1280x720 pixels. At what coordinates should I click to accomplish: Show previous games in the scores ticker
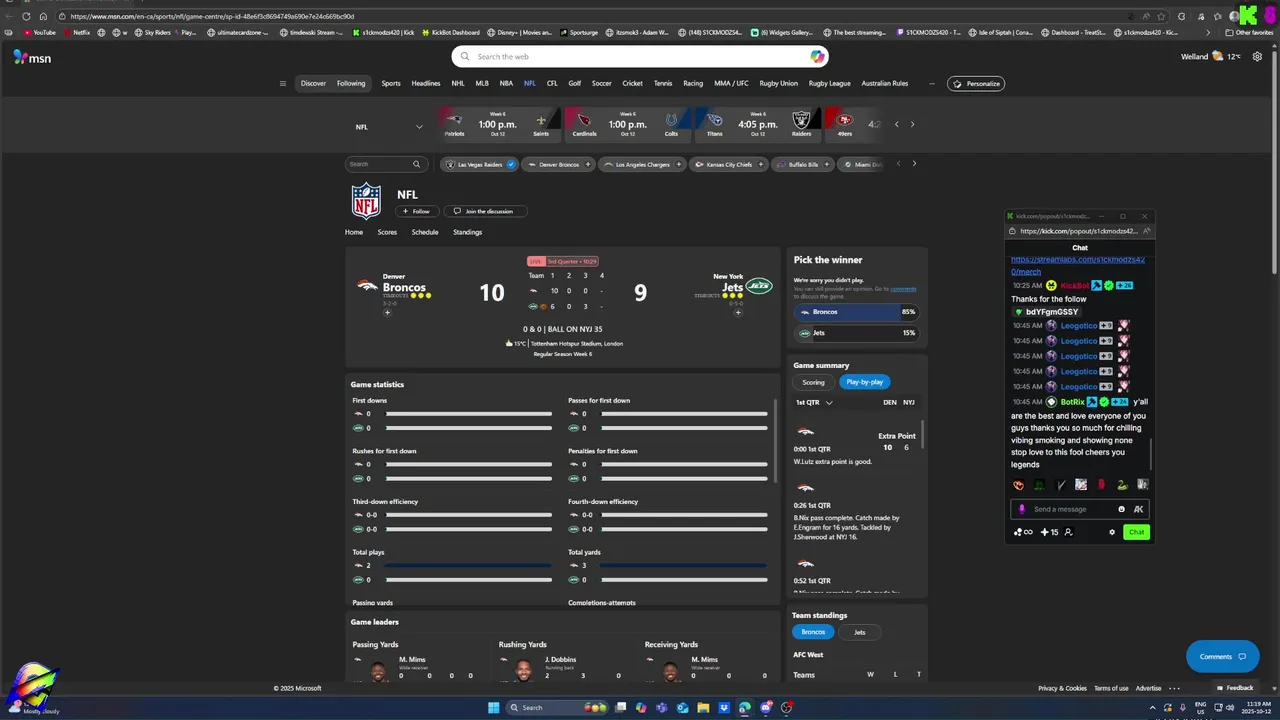896,124
